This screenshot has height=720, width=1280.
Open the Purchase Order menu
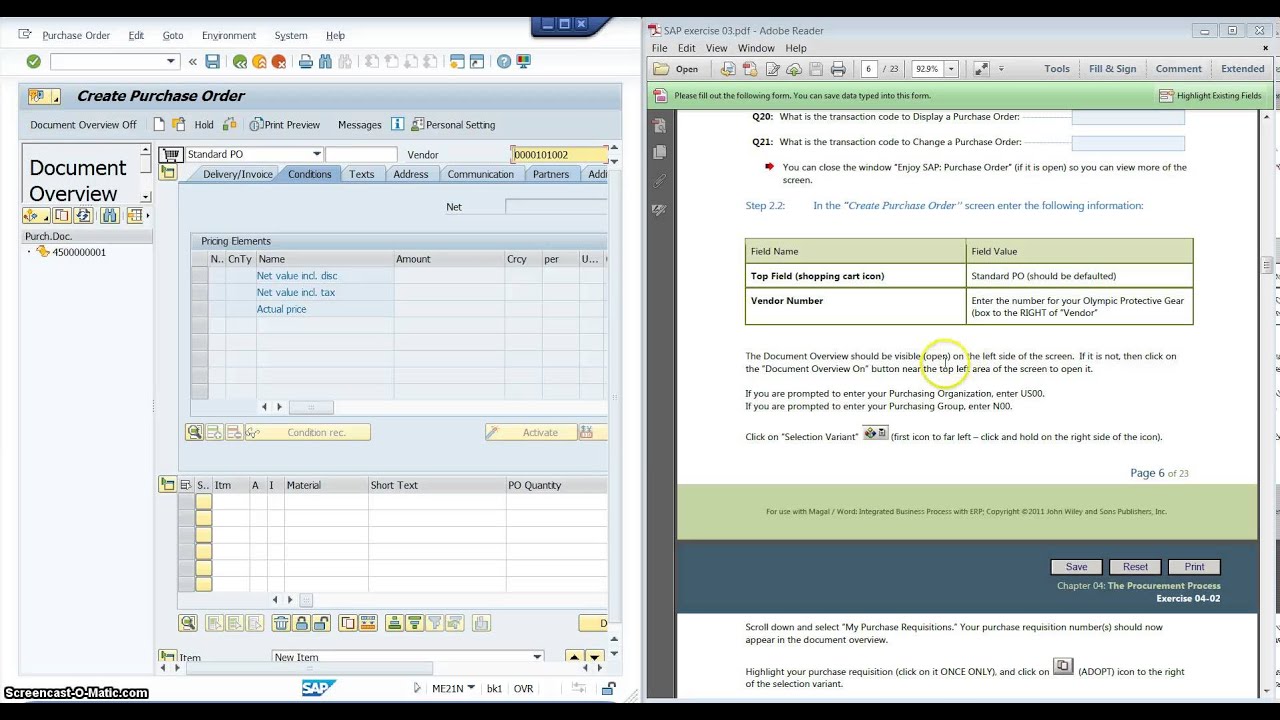tap(76, 35)
